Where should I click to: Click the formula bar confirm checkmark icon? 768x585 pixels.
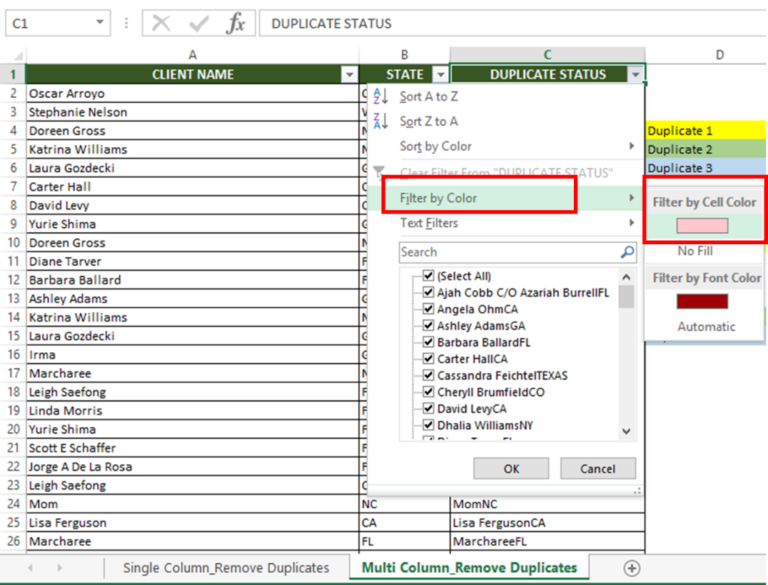[199, 23]
